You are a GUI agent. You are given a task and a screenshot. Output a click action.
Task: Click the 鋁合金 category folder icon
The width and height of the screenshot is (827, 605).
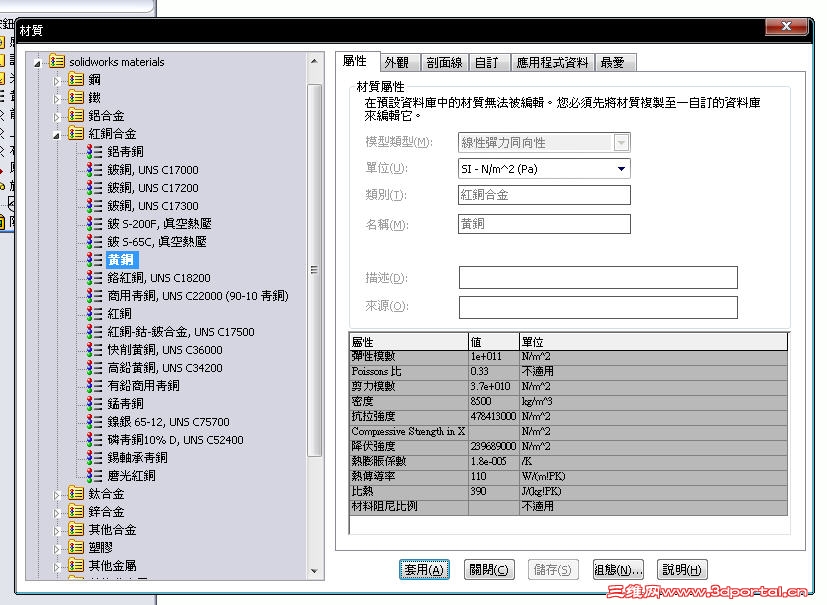pos(76,115)
